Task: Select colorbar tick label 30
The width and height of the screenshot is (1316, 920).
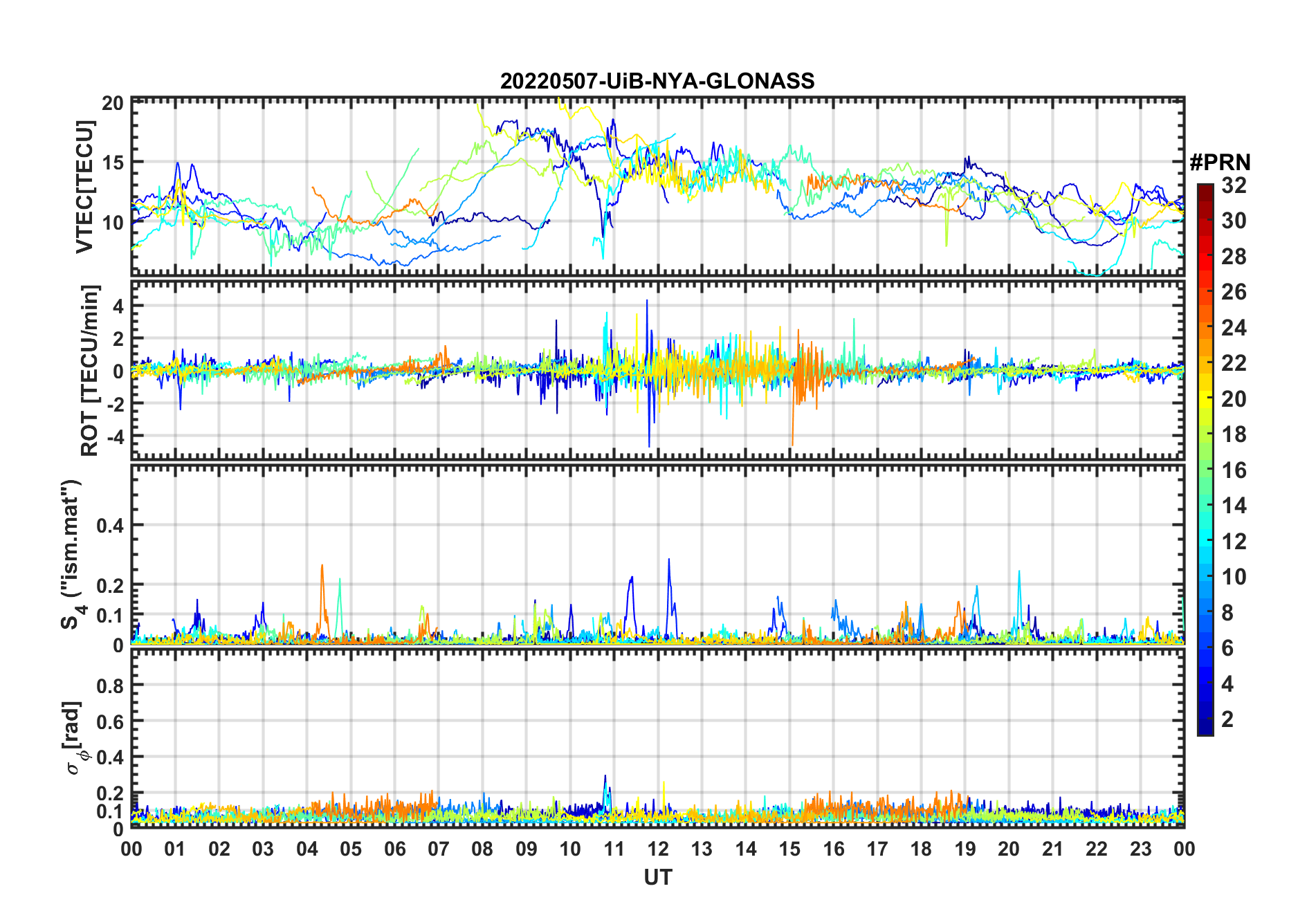Action: pos(1234,221)
